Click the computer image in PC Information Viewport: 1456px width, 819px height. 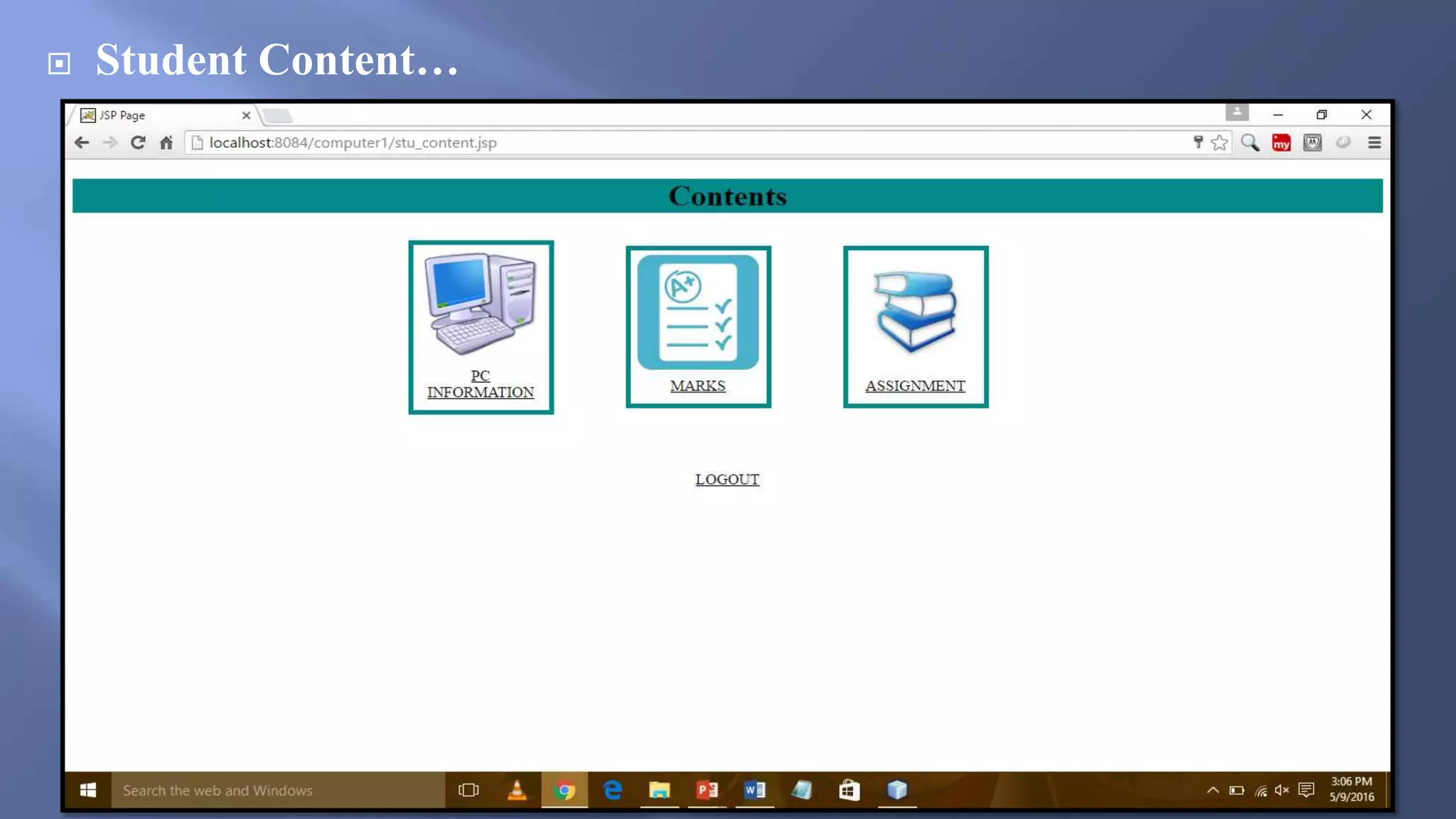(481, 304)
